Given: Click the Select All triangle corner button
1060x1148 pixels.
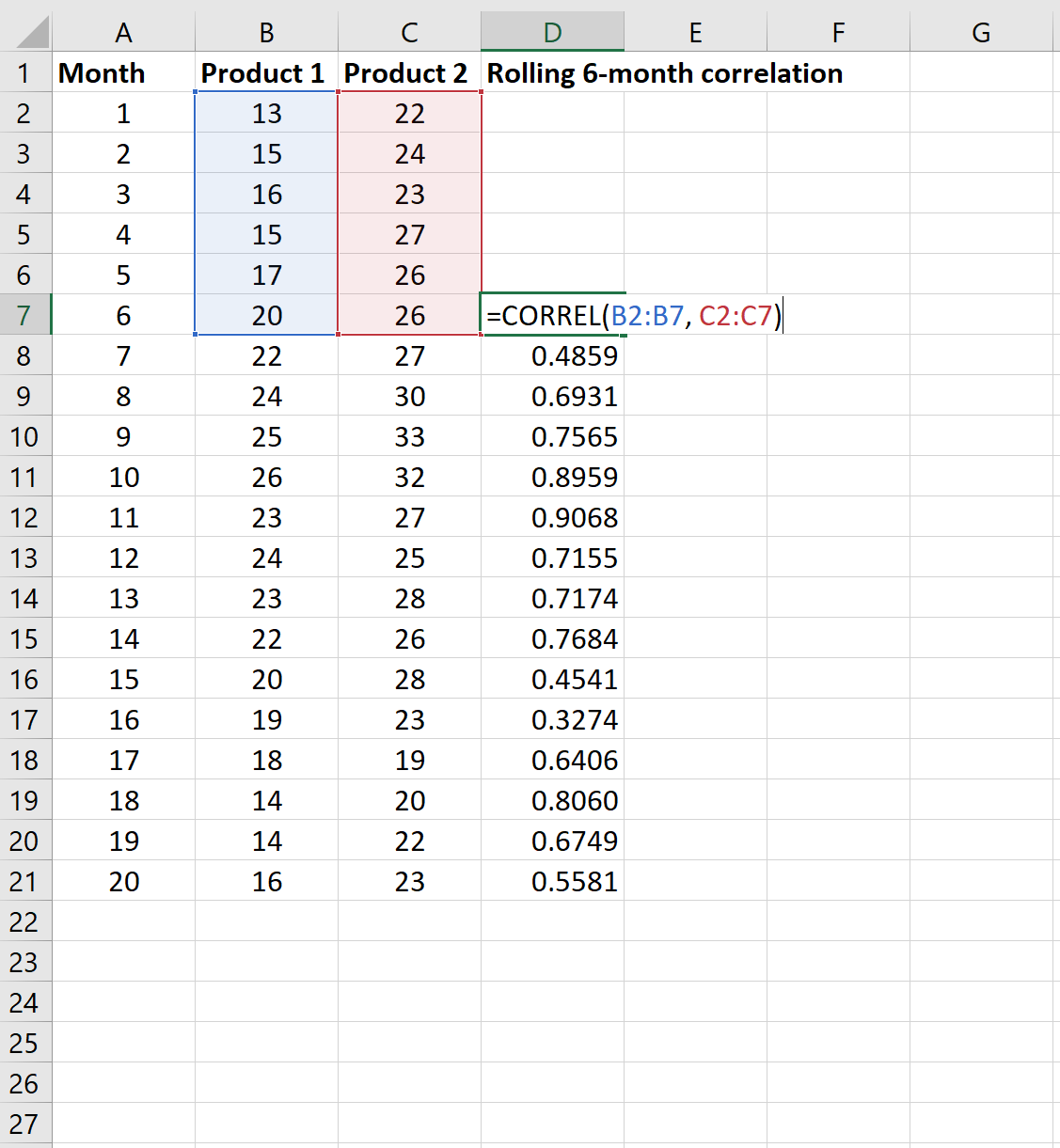Looking at the screenshot, I should [25, 31].
